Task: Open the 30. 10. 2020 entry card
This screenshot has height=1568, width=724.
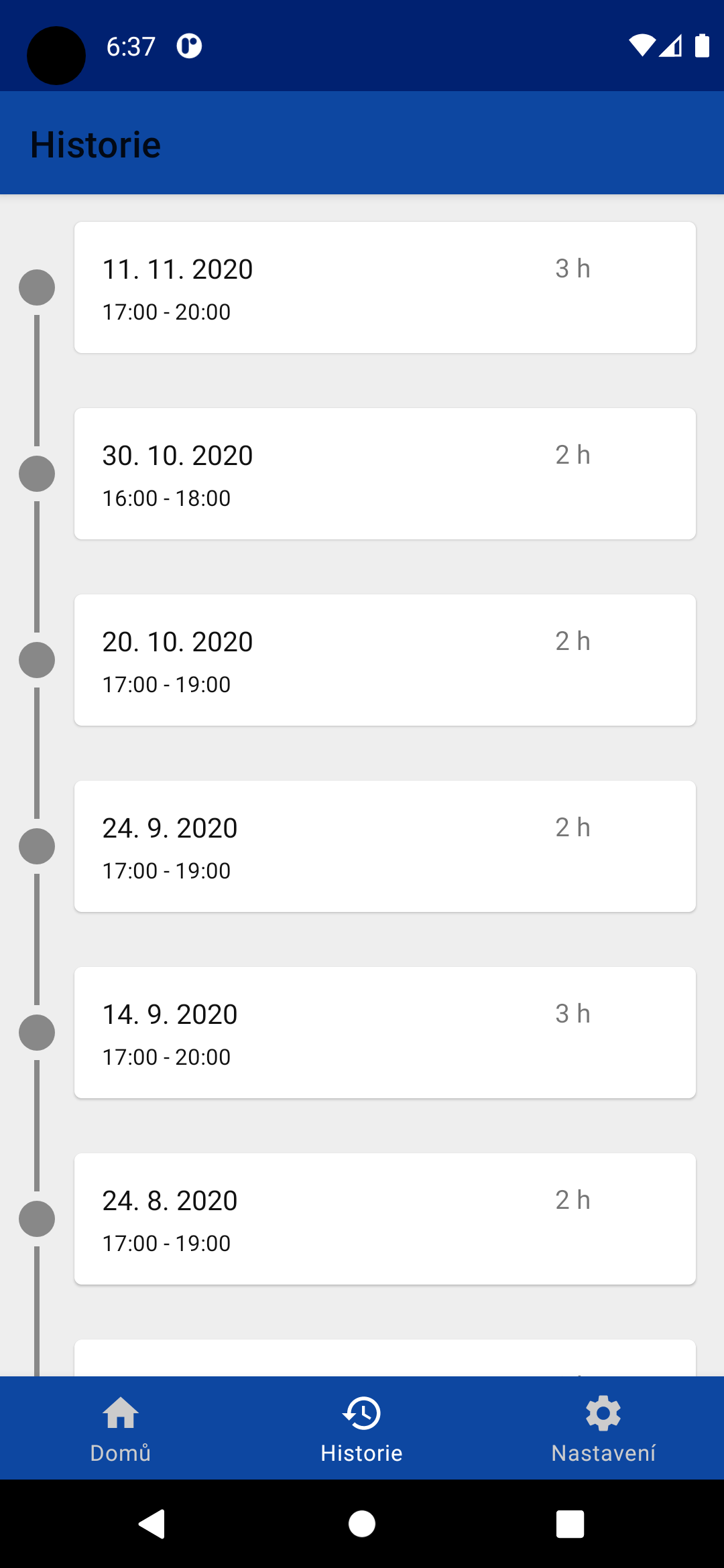Action: tap(385, 474)
